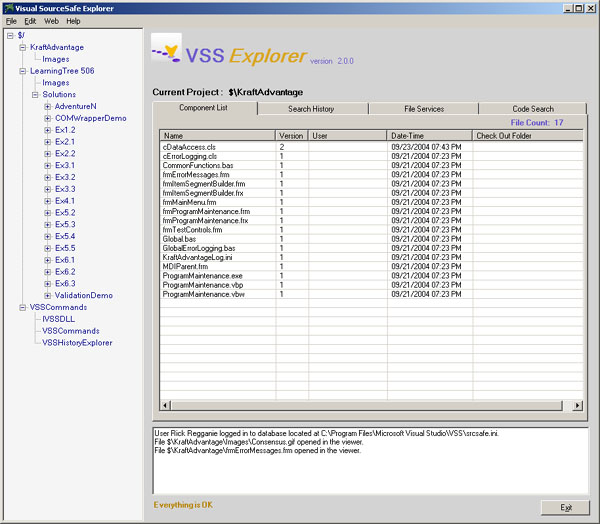Expand the Ex3.1 node
Image resolution: width=600 pixels, height=524 pixels.
click(47, 165)
